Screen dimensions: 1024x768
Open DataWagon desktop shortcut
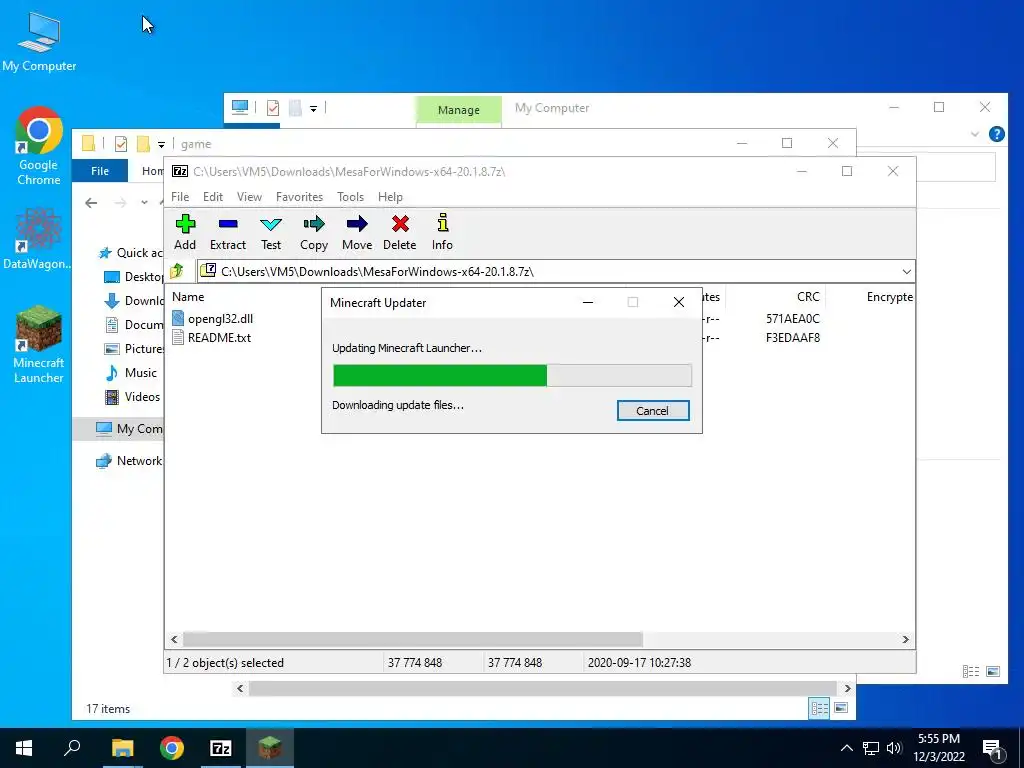(37, 239)
